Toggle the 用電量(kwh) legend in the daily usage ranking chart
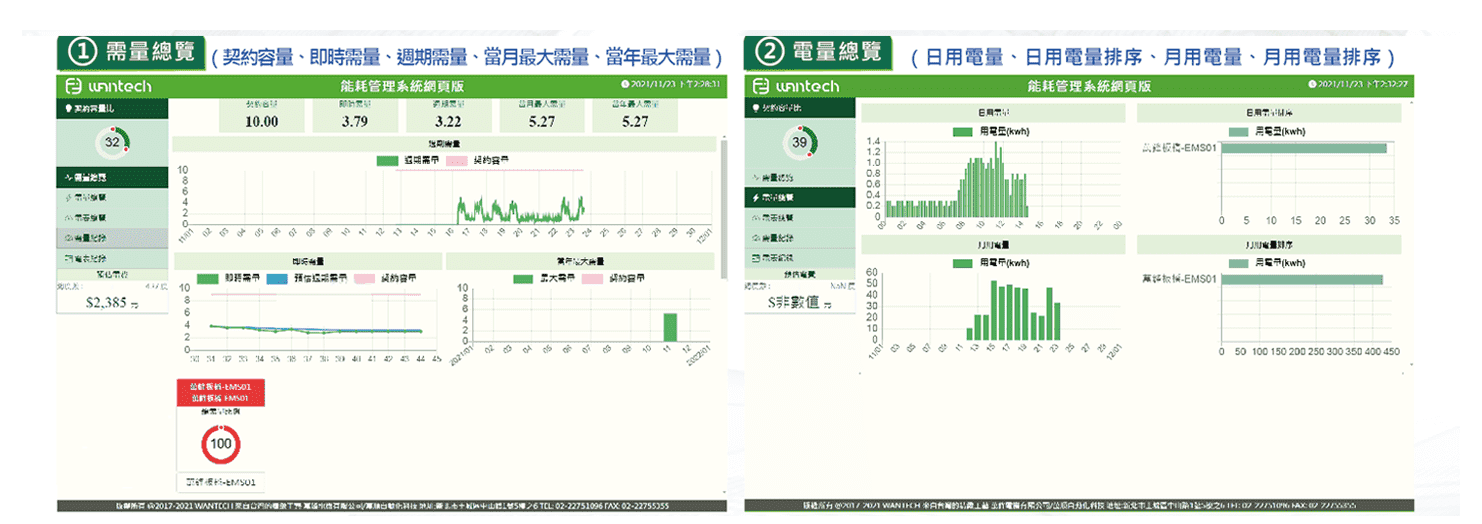Viewport: 1482px width, 524px height. click(1268, 131)
